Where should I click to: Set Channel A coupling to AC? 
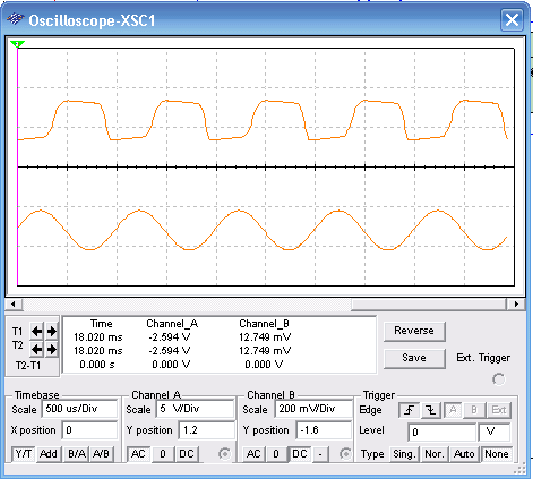tap(138, 454)
